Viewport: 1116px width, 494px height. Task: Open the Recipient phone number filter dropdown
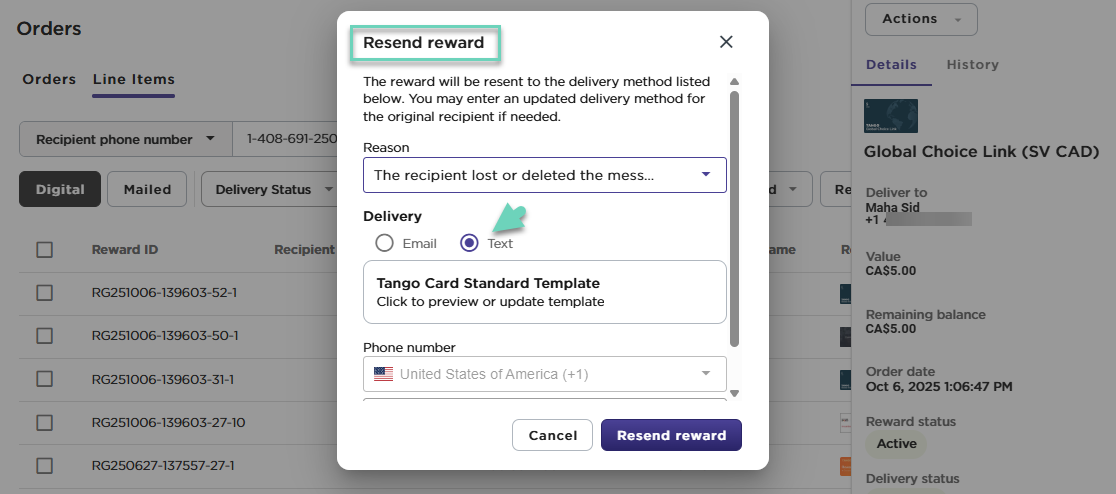coord(125,140)
